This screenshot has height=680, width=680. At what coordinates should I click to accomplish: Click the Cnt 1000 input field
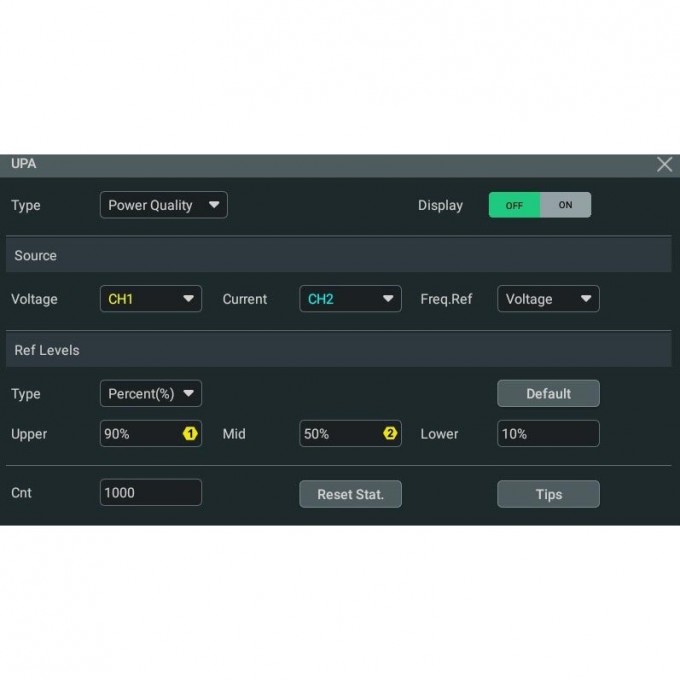(150, 493)
